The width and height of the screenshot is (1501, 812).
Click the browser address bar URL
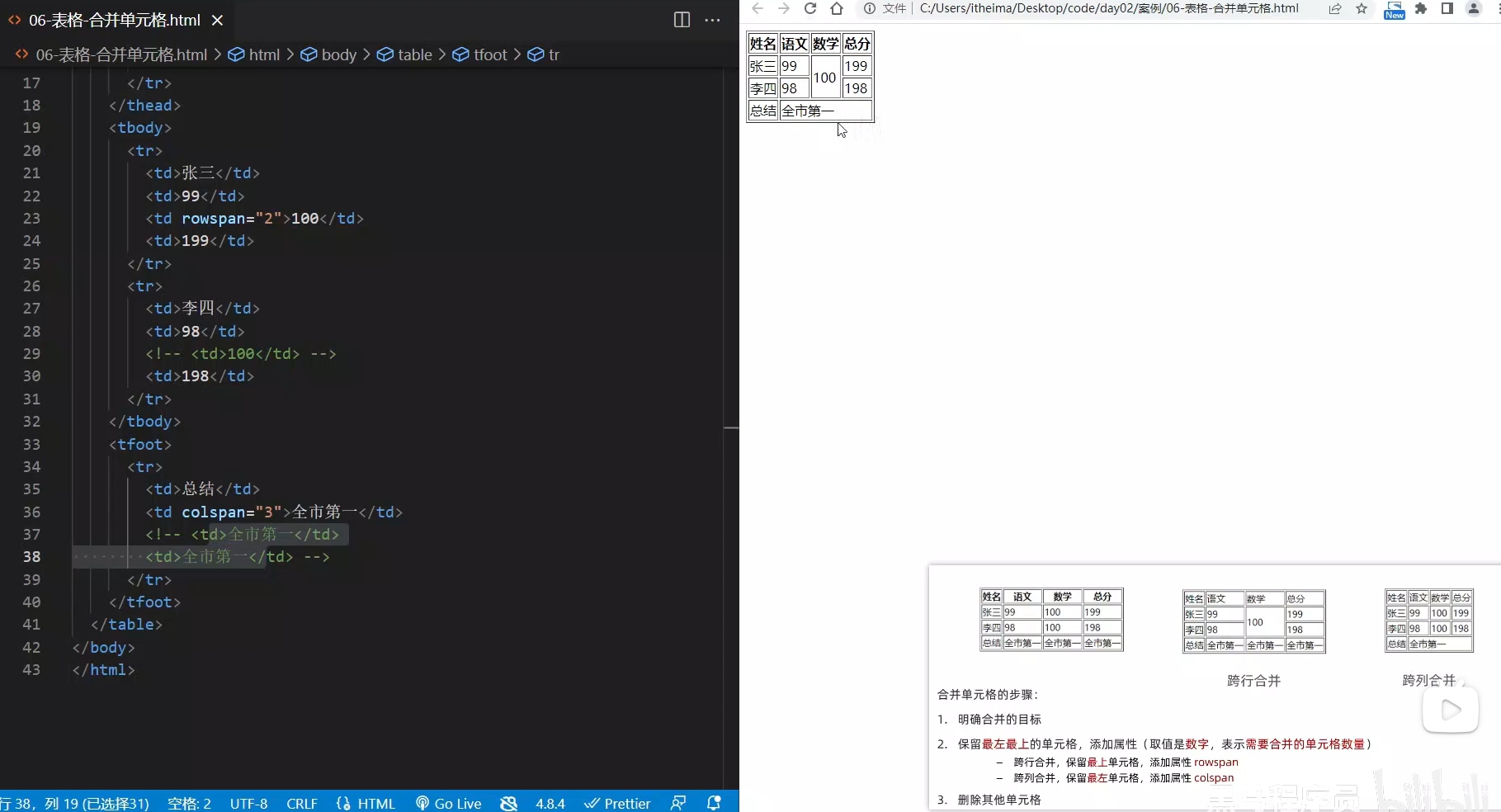(1109, 9)
